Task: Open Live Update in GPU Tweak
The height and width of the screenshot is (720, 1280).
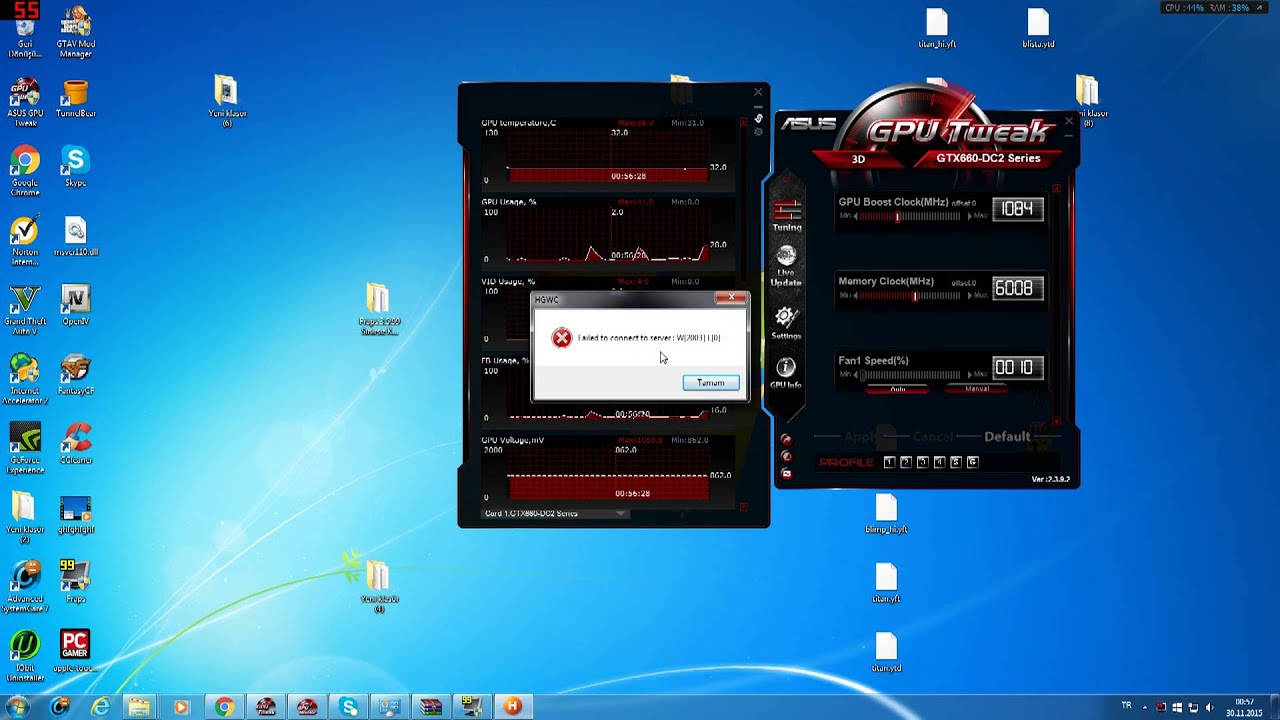Action: coord(786,266)
